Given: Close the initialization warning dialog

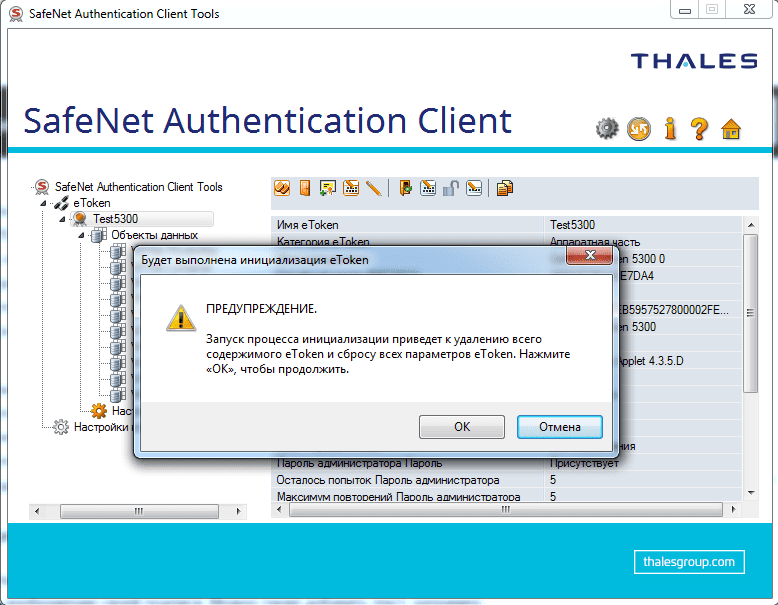Looking at the screenshot, I should pos(589,255).
